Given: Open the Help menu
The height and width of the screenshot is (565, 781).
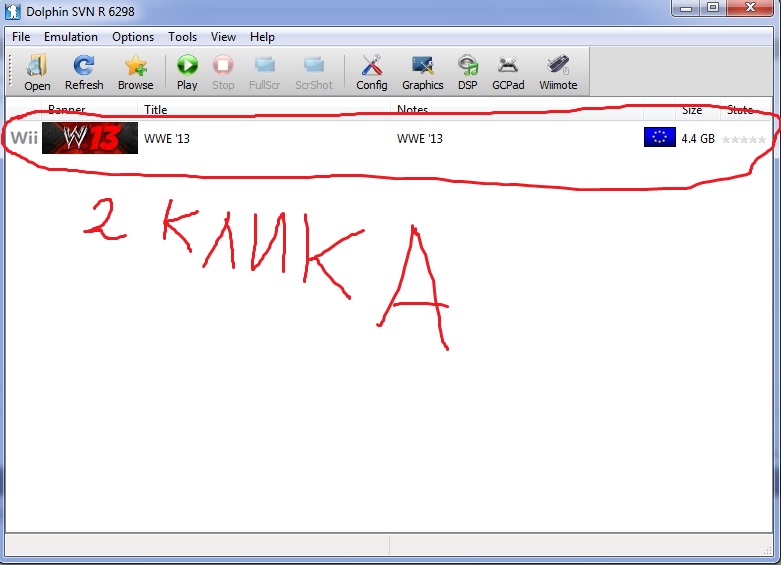Looking at the screenshot, I should (x=262, y=37).
